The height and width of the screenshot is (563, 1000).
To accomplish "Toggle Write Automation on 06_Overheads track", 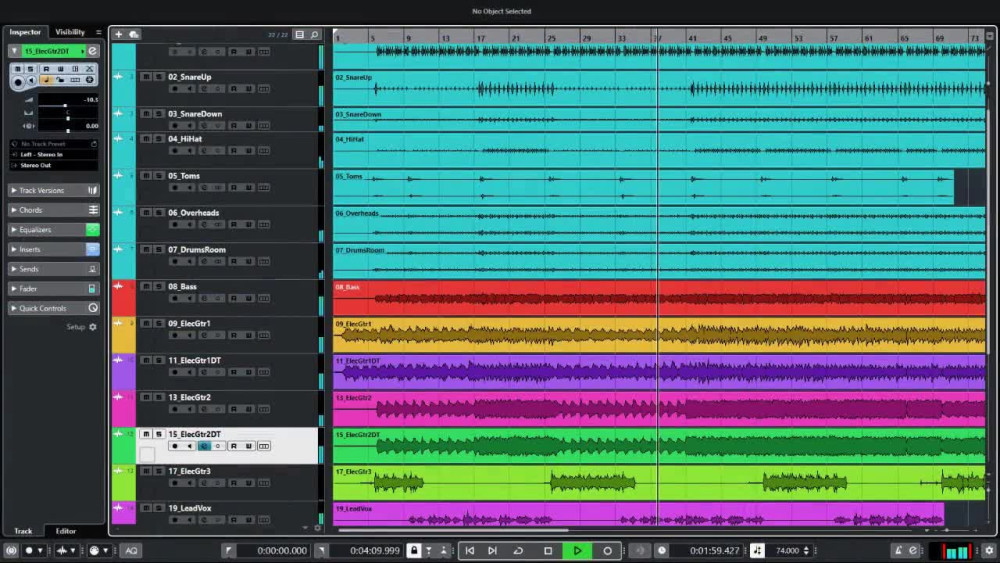I will point(249,224).
